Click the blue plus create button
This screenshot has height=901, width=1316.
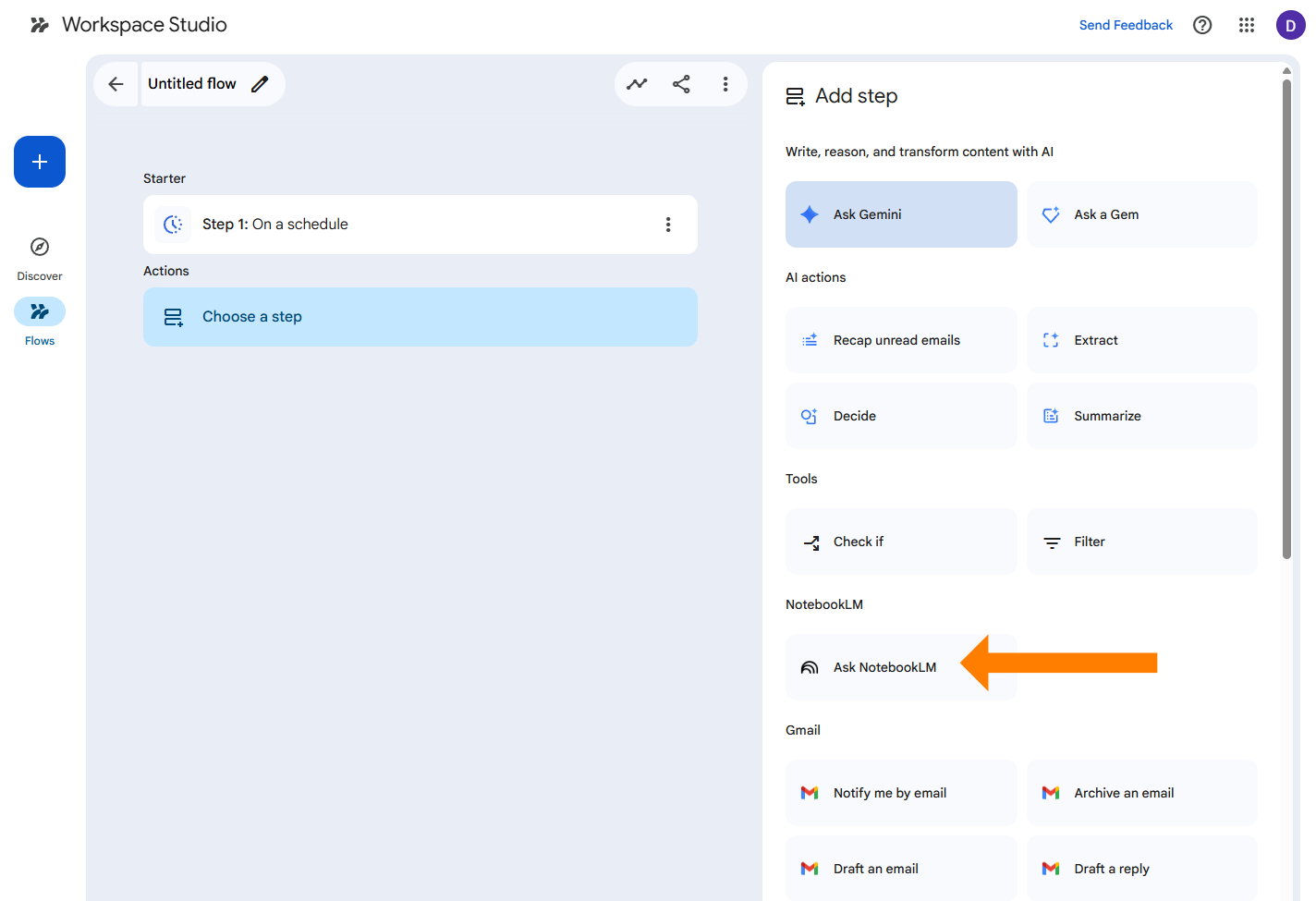[40, 162]
